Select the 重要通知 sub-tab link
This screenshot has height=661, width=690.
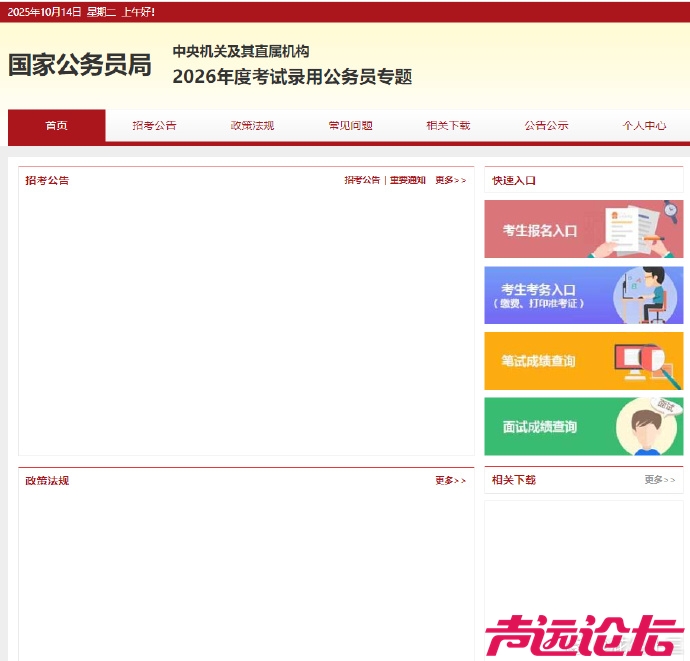[408, 180]
